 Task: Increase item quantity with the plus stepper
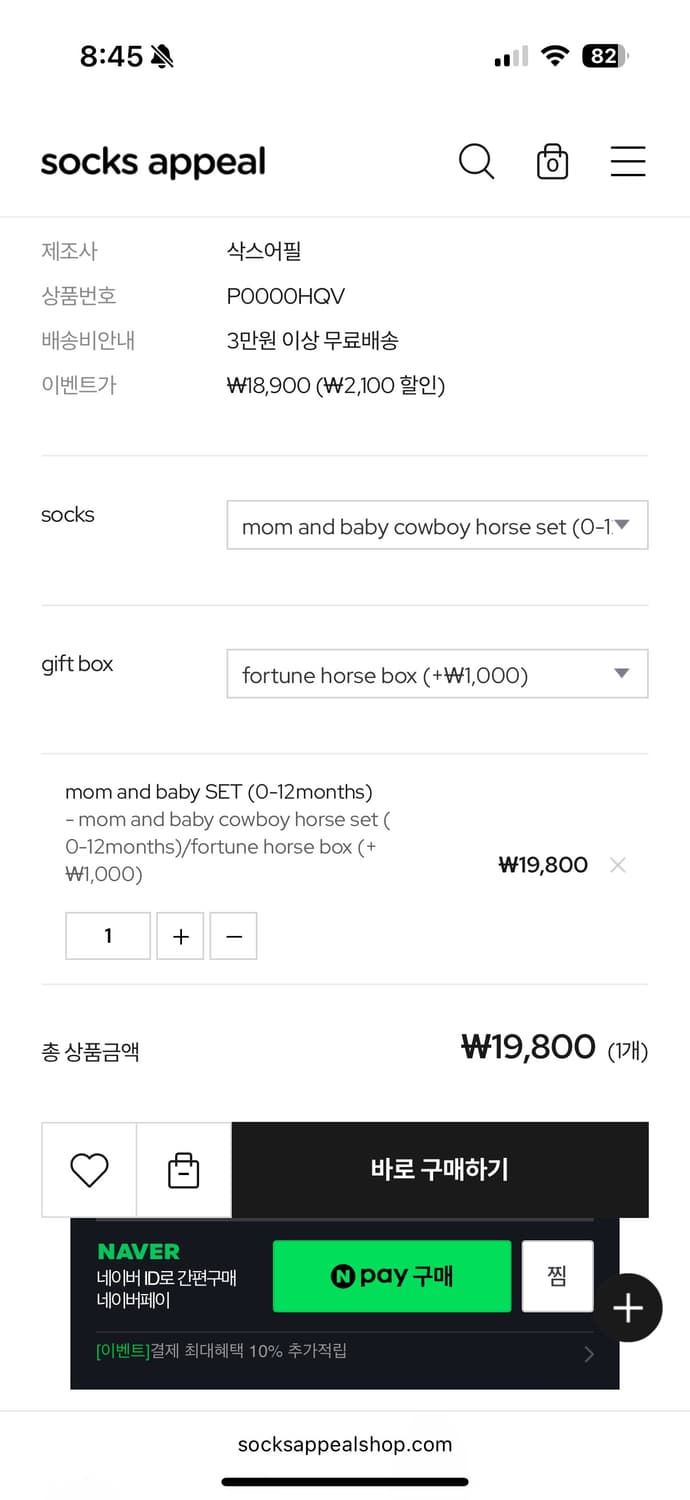click(x=180, y=936)
